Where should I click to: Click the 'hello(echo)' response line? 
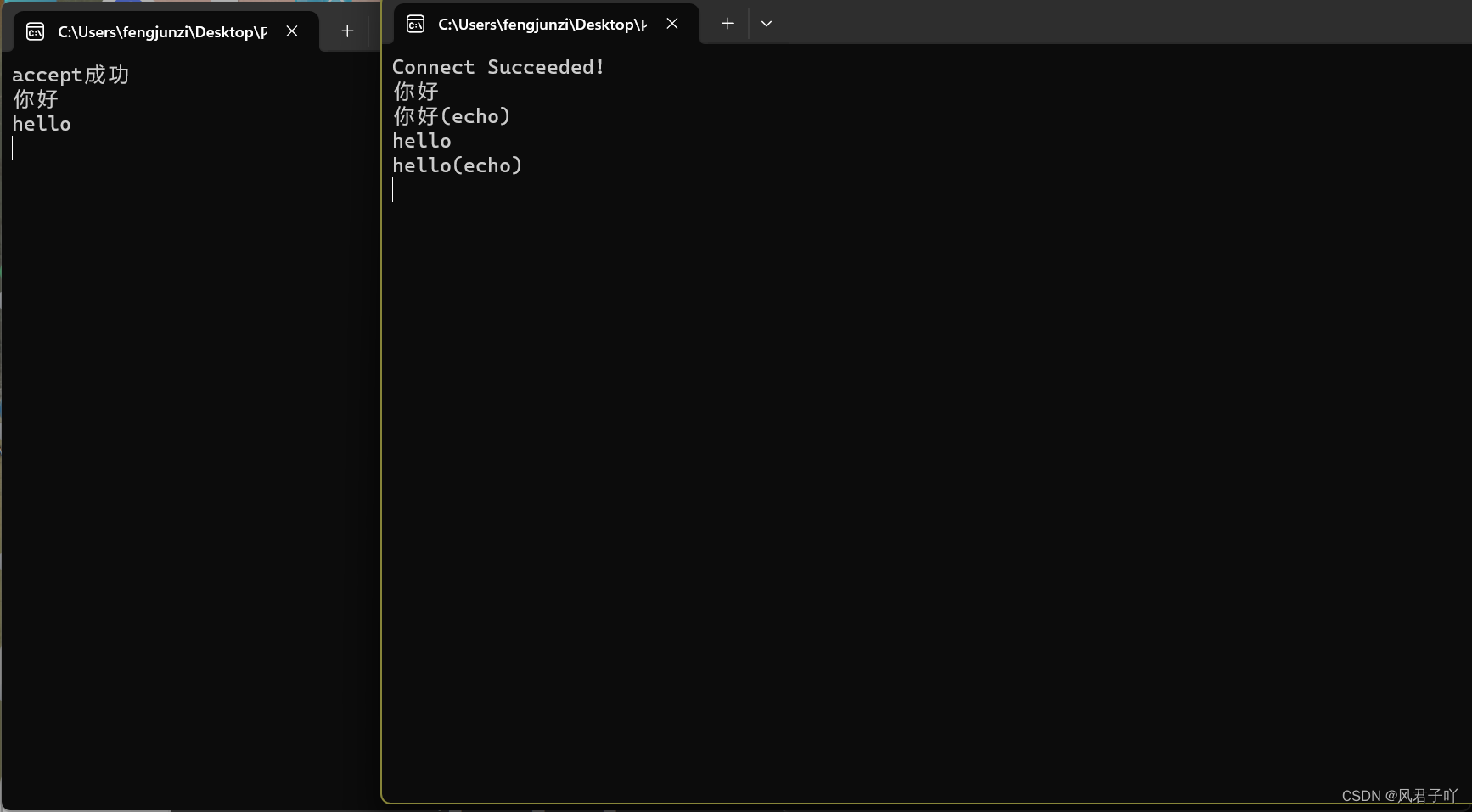(457, 165)
